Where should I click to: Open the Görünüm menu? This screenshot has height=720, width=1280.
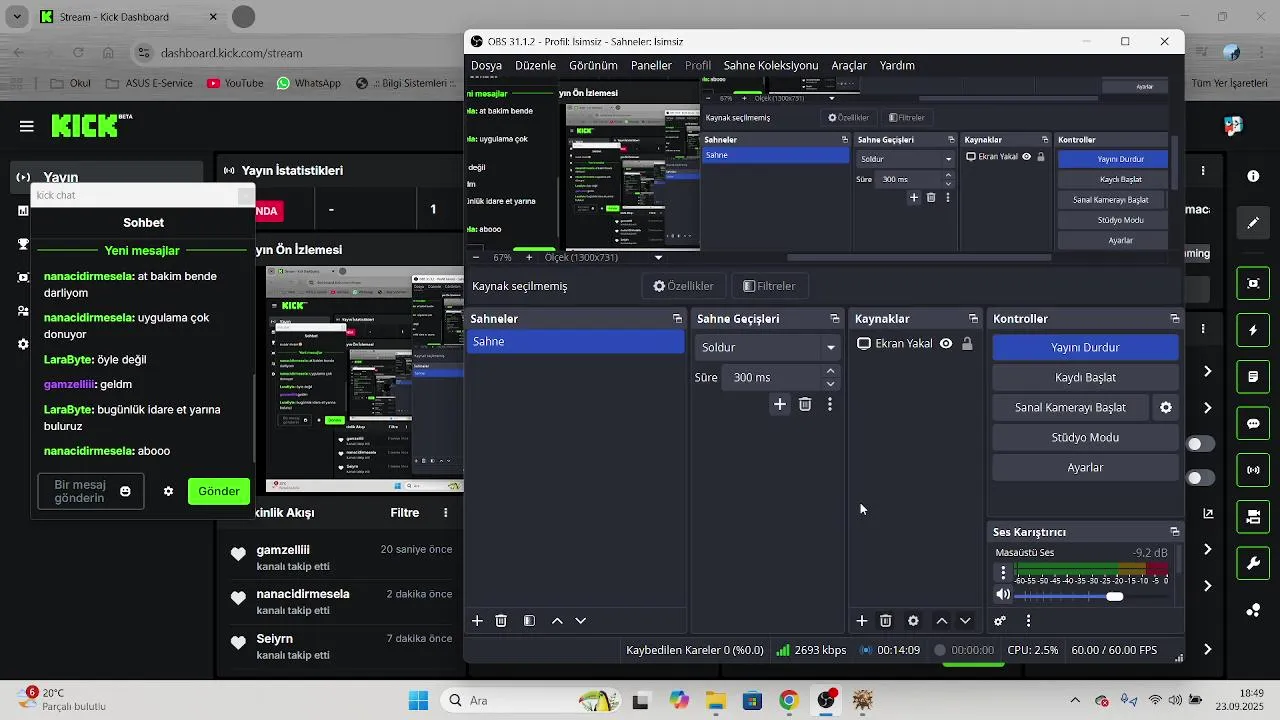(593, 65)
